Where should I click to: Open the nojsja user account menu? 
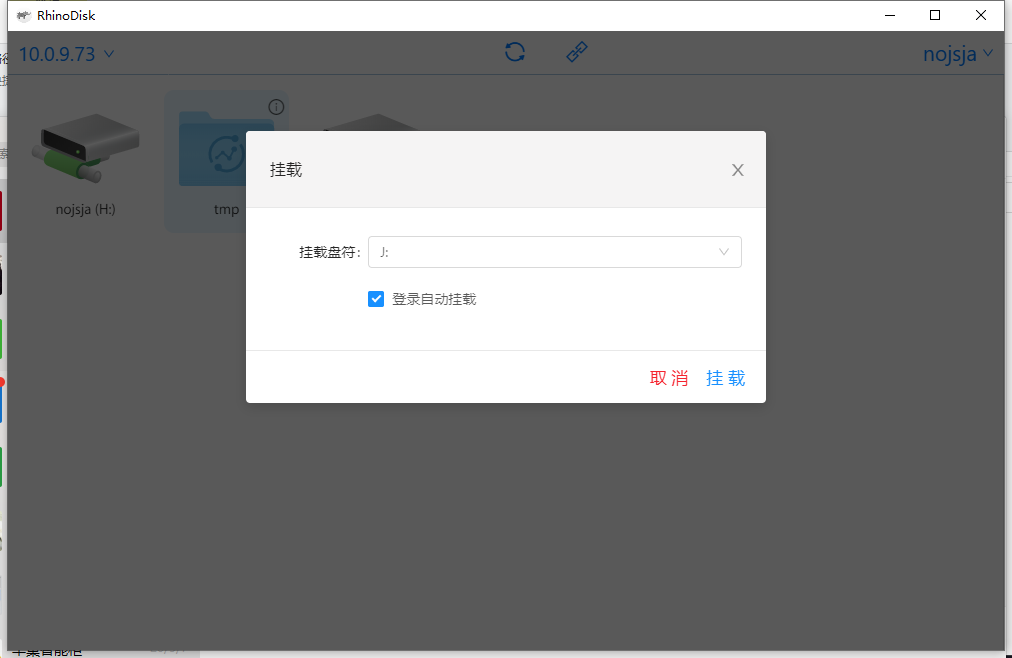[957, 54]
